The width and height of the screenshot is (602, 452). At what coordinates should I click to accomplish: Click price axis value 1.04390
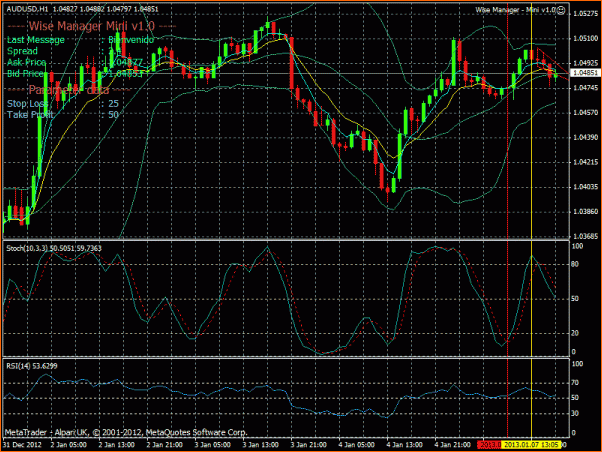tap(585, 137)
